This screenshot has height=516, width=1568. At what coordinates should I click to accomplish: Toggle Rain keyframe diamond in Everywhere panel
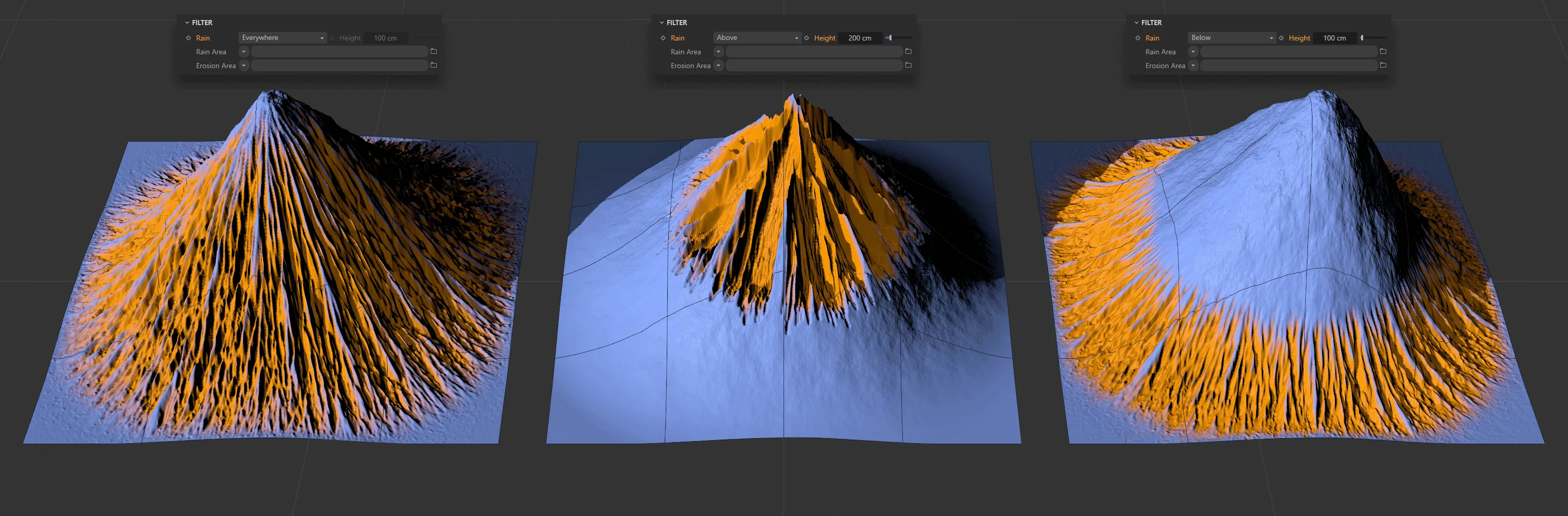(188, 38)
